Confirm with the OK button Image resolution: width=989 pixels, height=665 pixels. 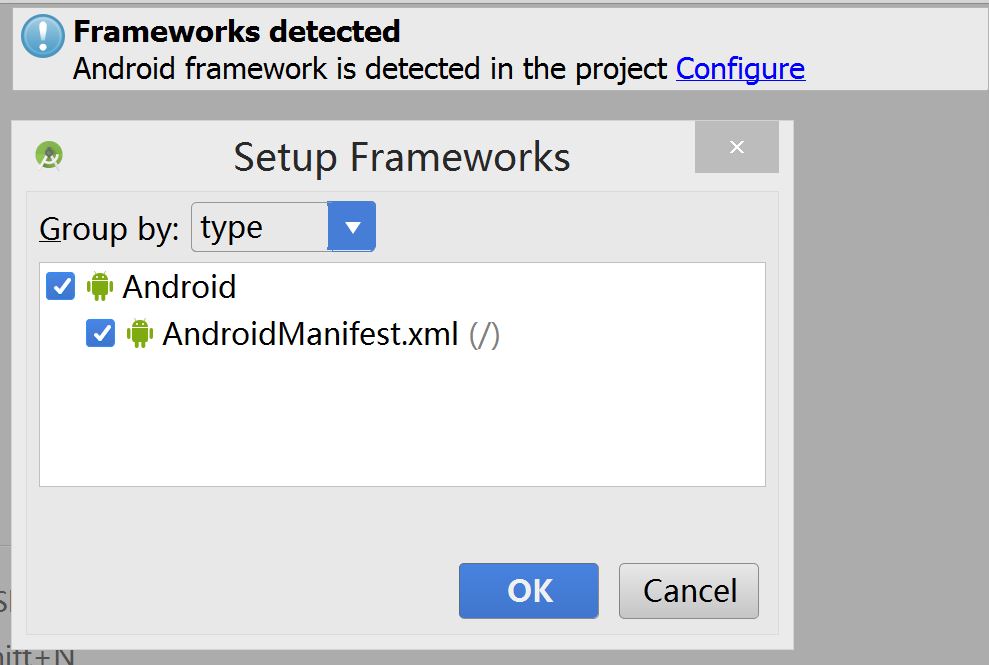coord(529,591)
